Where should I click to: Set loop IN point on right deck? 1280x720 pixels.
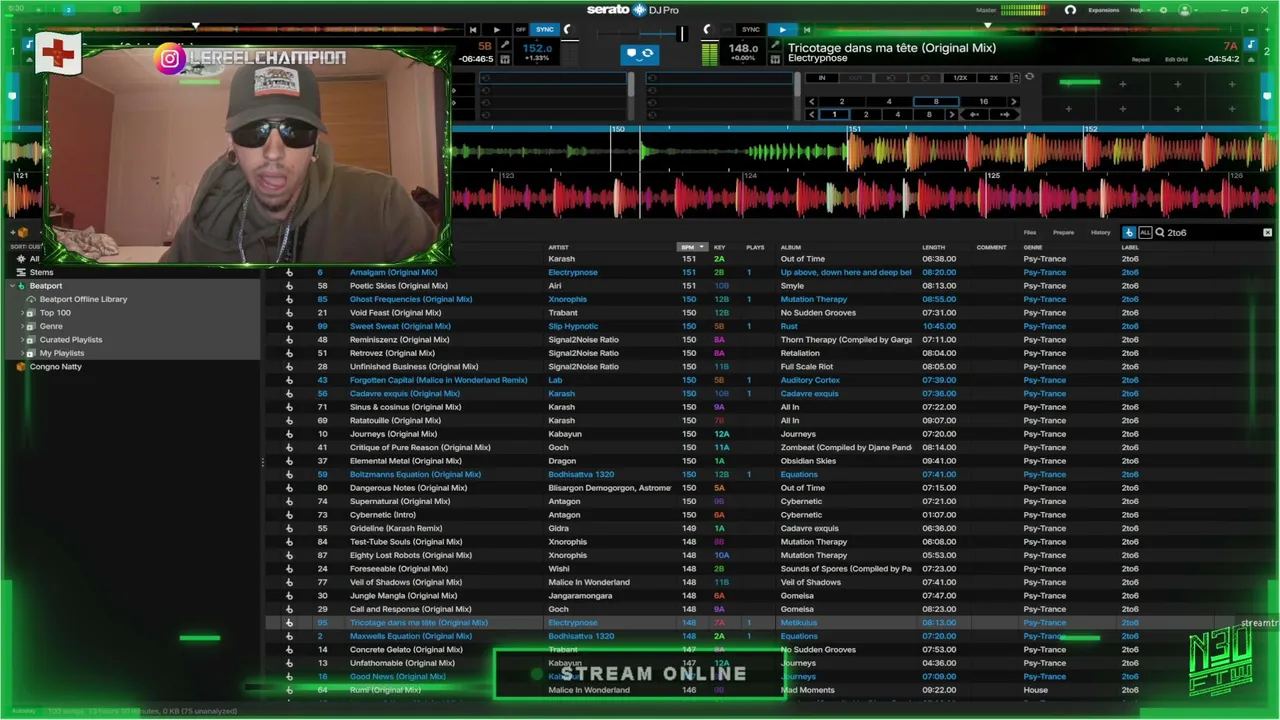pos(822,78)
